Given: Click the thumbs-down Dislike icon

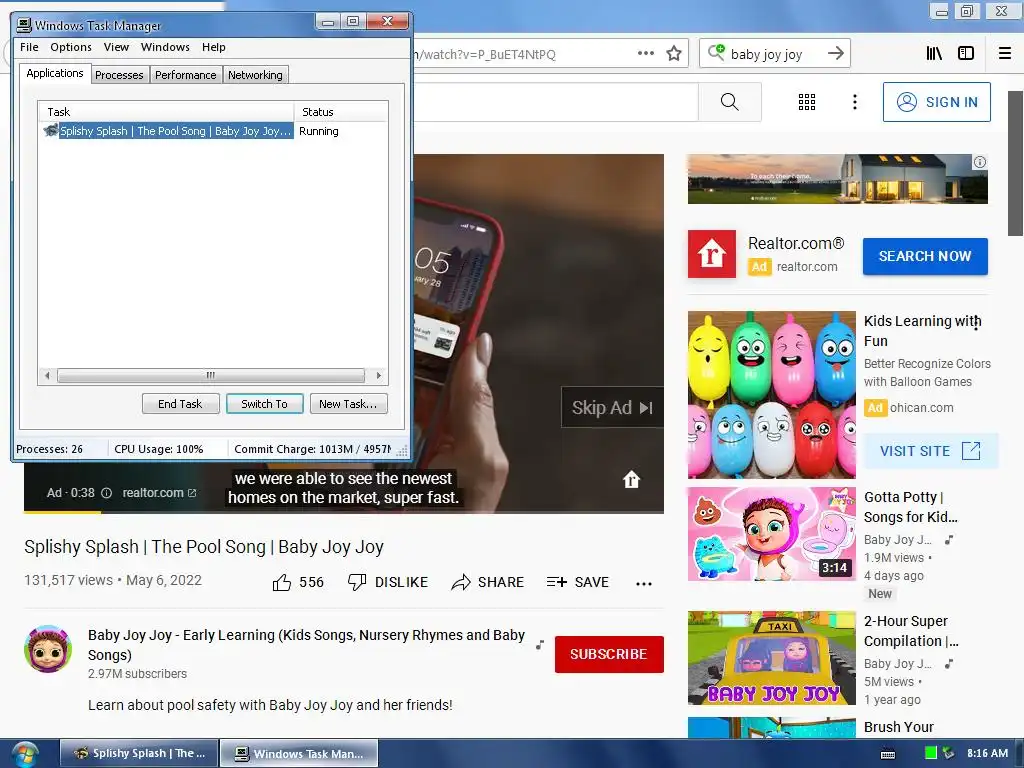Looking at the screenshot, I should (357, 582).
